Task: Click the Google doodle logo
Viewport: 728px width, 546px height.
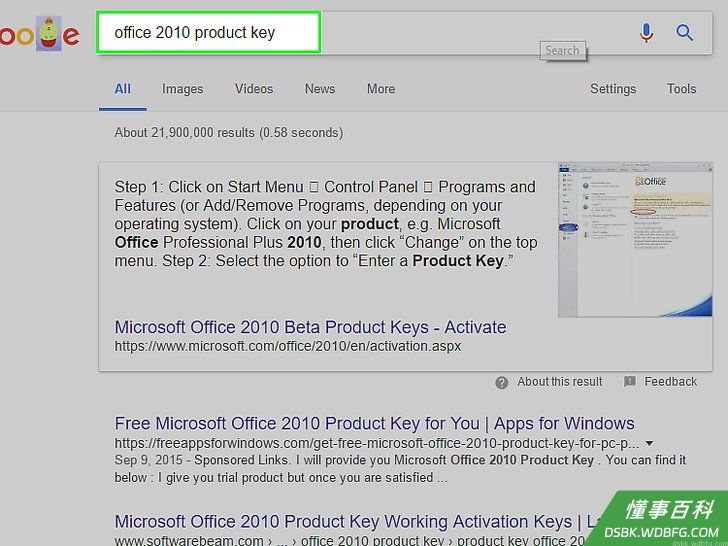Action: tap(39, 33)
